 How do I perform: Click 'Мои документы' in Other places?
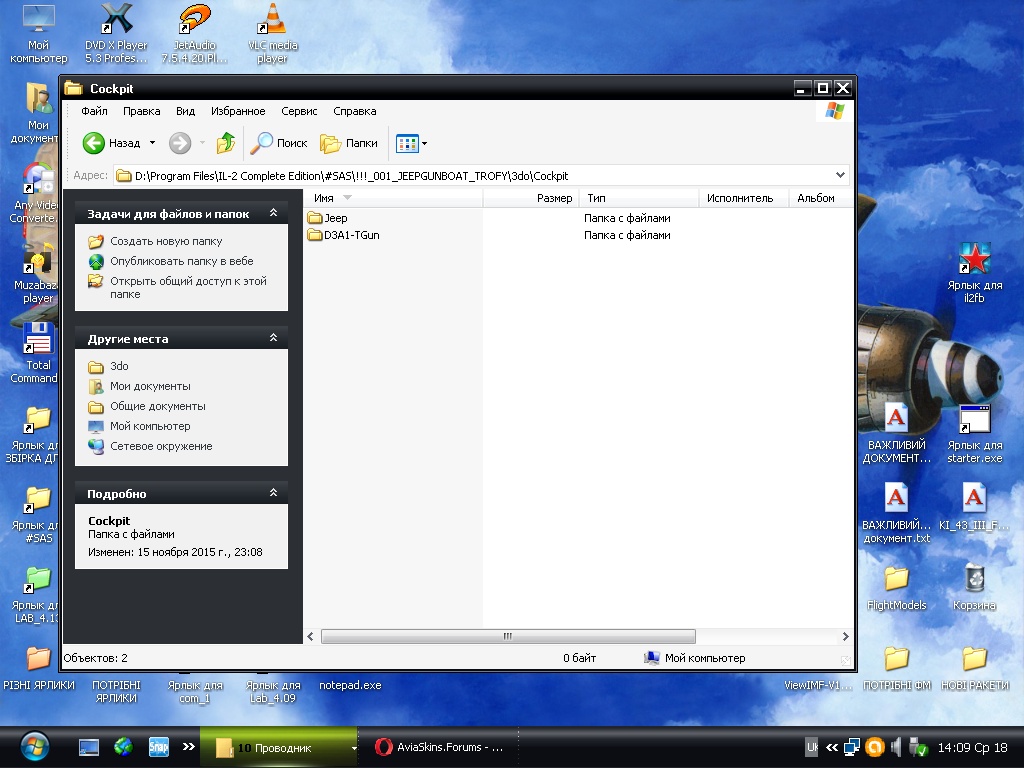[x=150, y=386]
